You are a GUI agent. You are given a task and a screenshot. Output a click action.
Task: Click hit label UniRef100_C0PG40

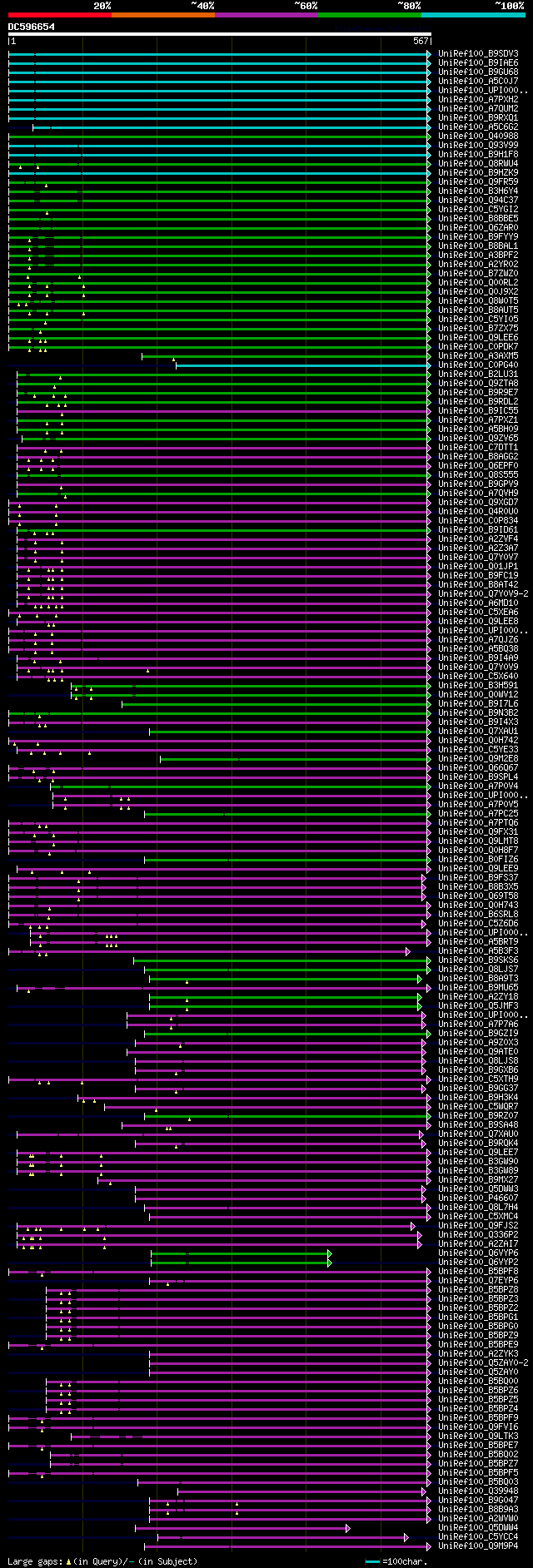pos(478,365)
